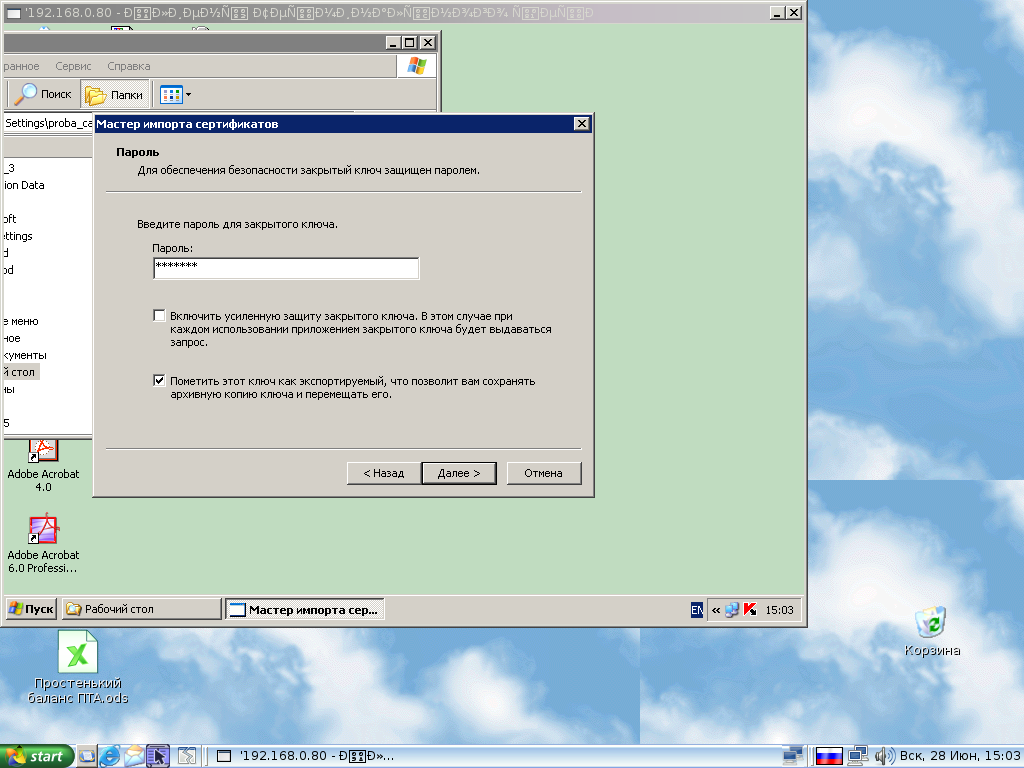Screen dimensions: 1024x768
Task: Select the Корзина recycle bin icon
Action: (x=932, y=622)
